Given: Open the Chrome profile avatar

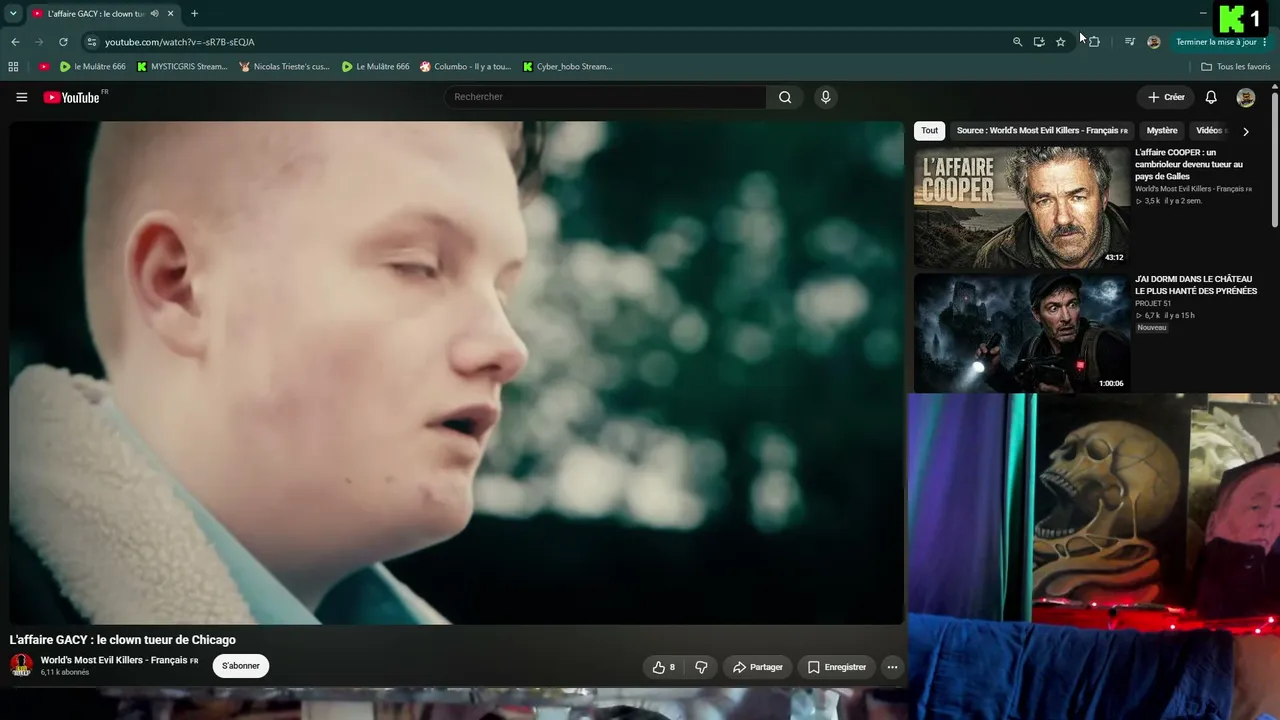Looking at the screenshot, I should (x=1154, y=42).
